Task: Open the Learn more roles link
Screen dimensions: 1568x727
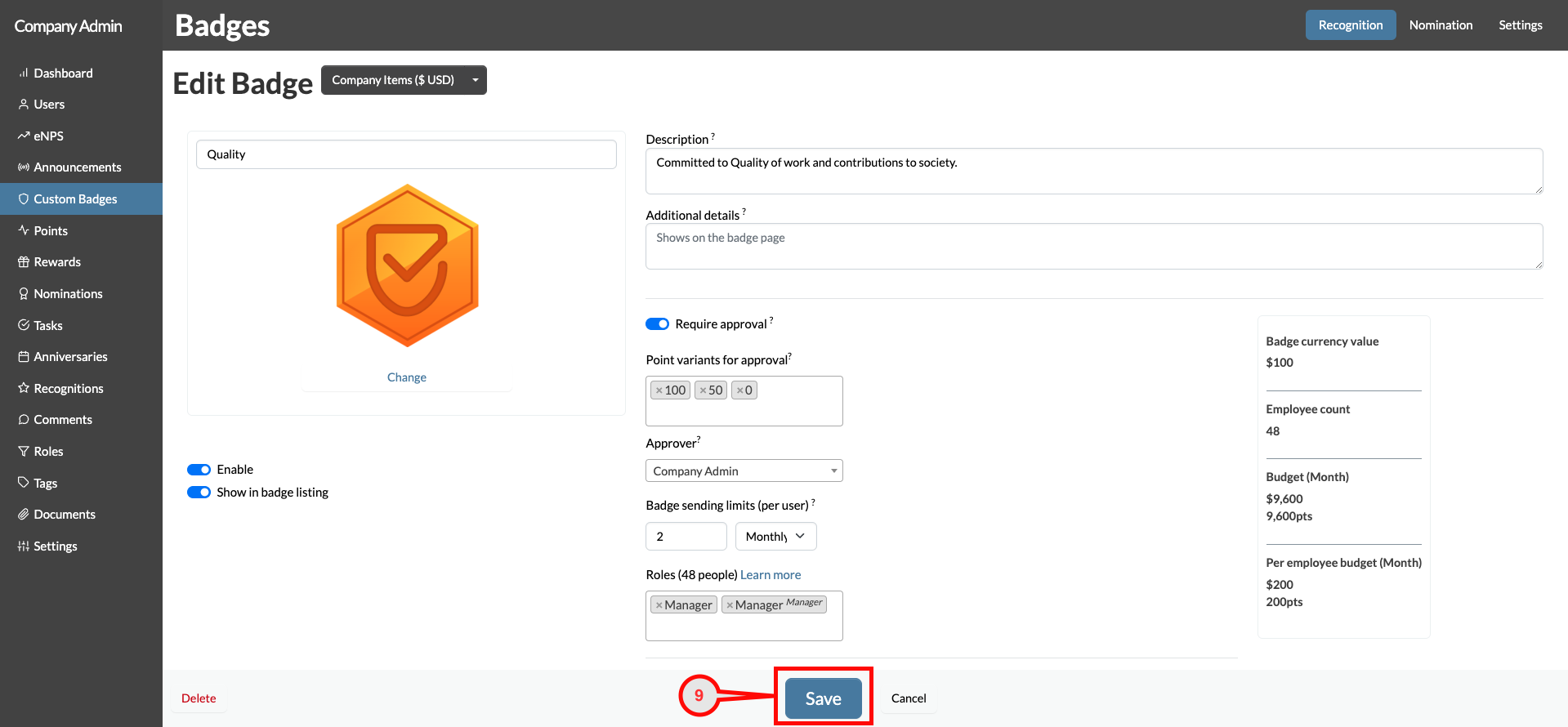Action: [x=771, y=575]
